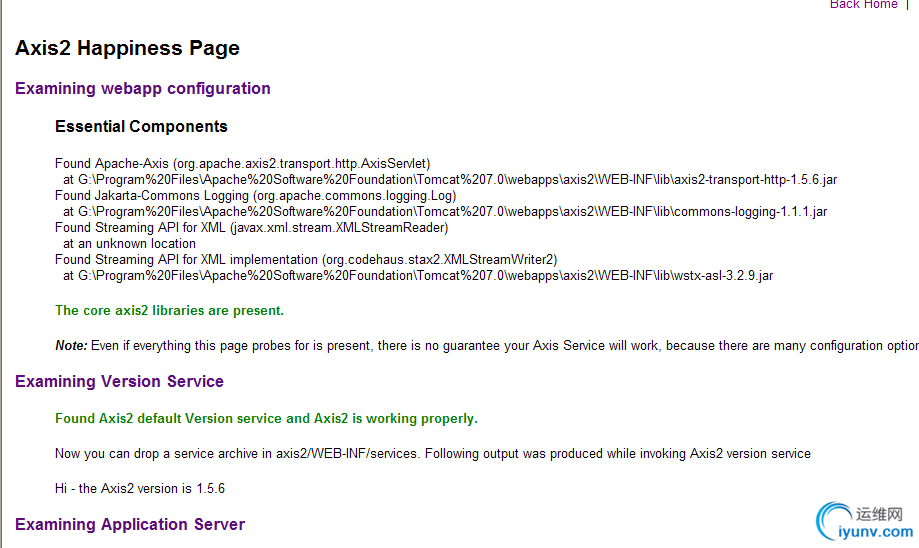Select the Note paragraph about Axis Service
The width and height of the screenshot is (919, 548).
point(487,346)
